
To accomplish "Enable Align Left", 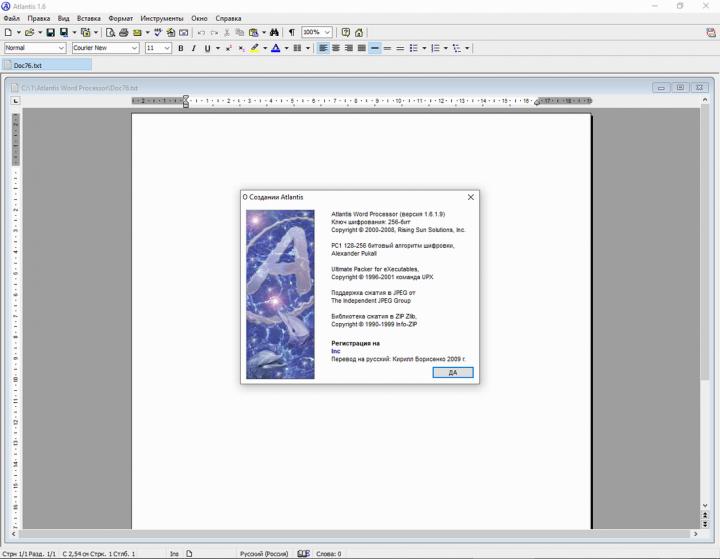I will tap(323, 48).
